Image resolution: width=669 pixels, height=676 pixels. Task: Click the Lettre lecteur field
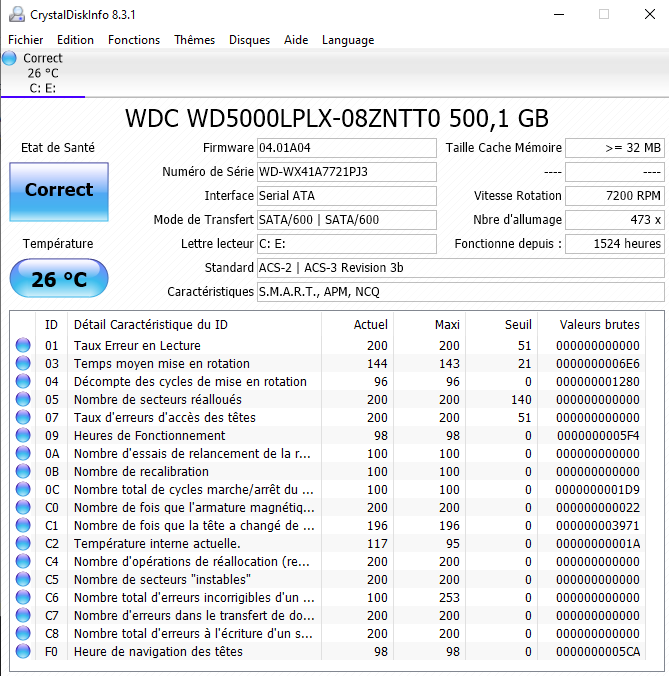pyautogui.click(x=347, y=244)
